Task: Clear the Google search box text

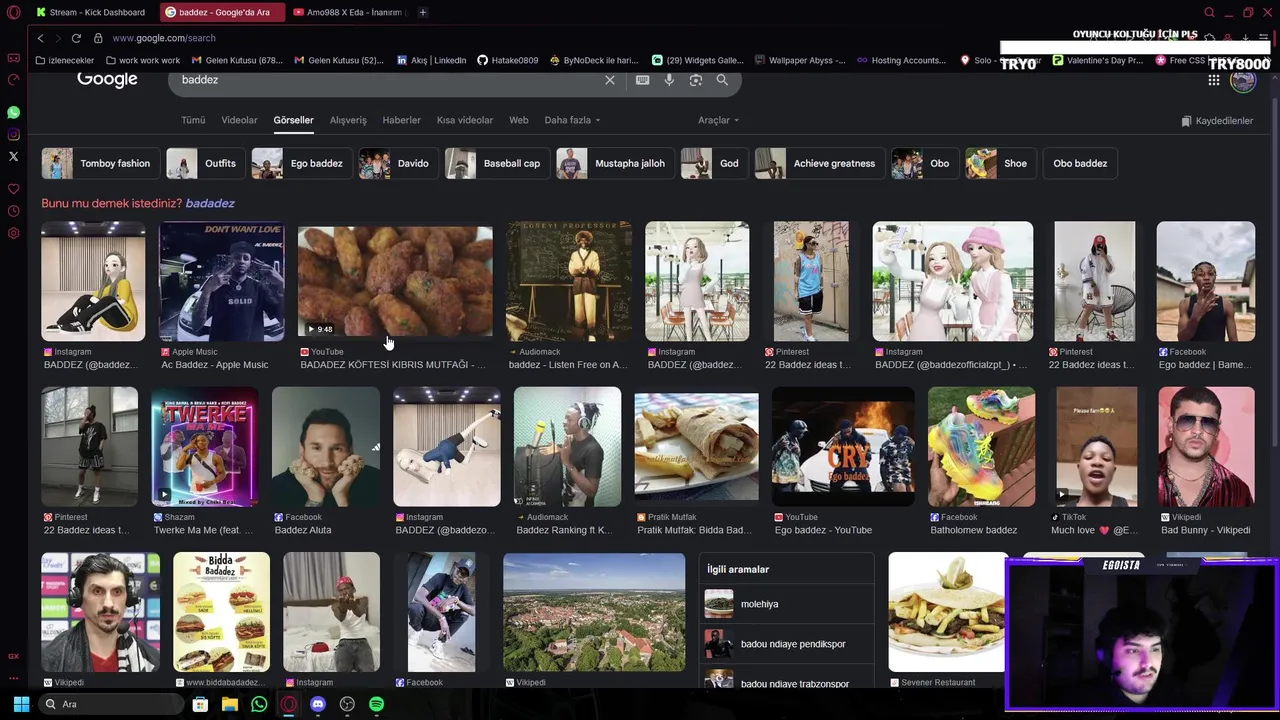Action: (610, 80)
